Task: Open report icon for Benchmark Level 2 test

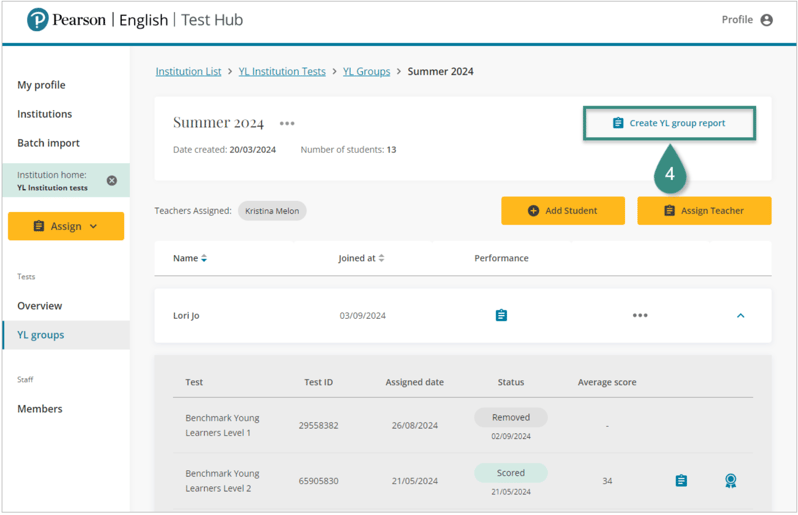Action: pyautogui.click(x=681, y=481)
